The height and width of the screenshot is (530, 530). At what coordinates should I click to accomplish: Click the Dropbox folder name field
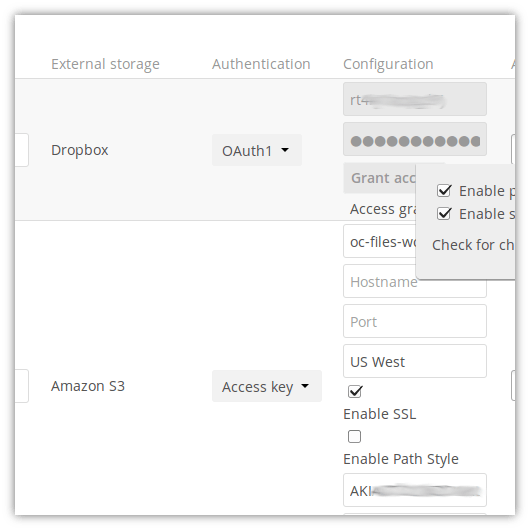(21, 150)
